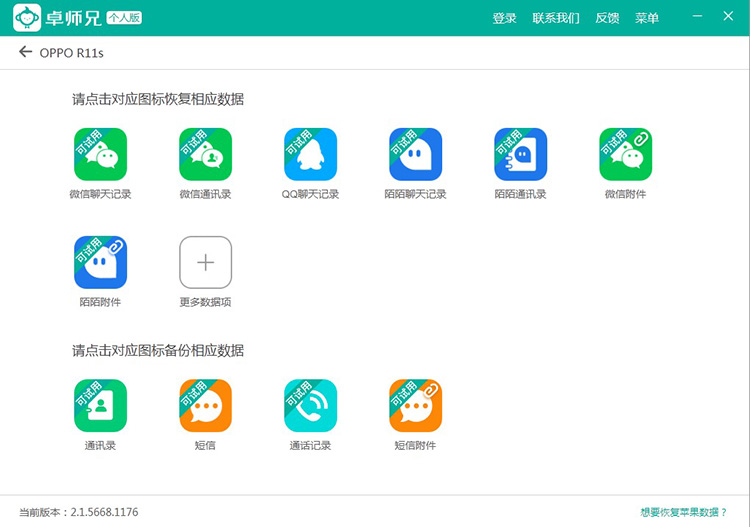Click the 卓师兄 logo icon
This screenshot has width=750, height=527.
coord(26,18)
